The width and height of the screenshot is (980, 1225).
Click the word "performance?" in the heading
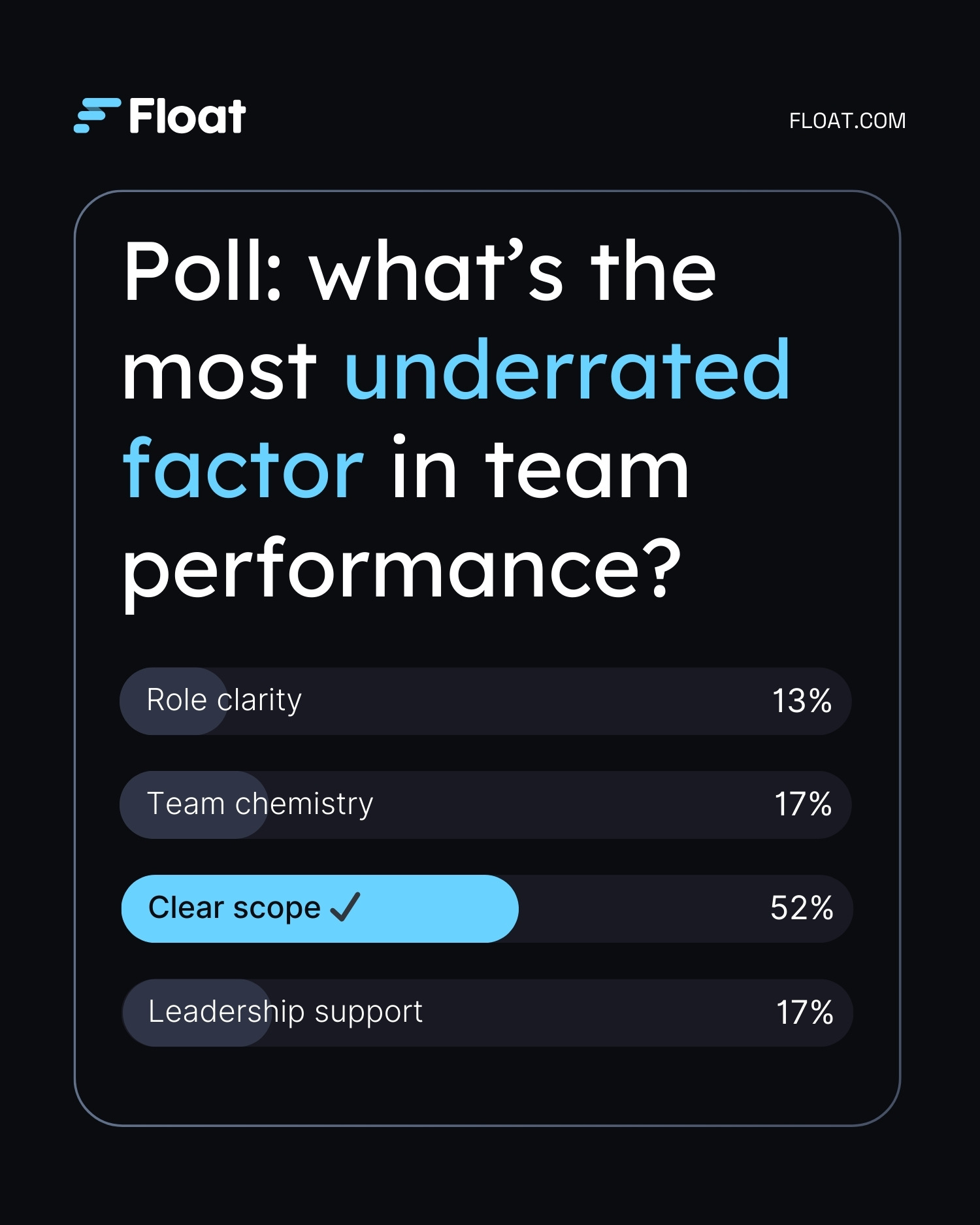402,568
